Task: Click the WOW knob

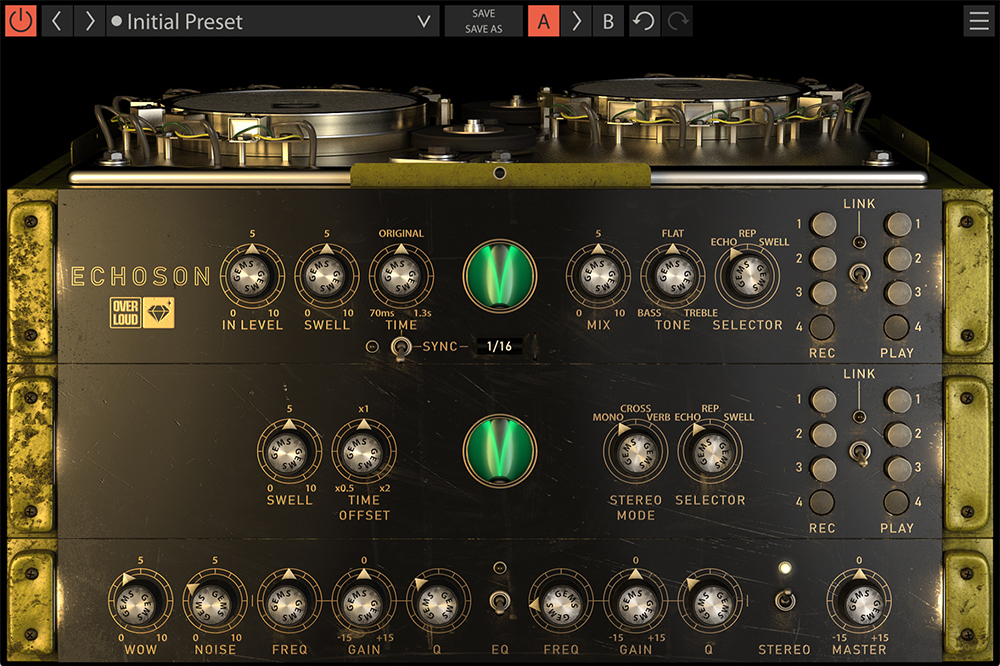Action: point(140,602)
